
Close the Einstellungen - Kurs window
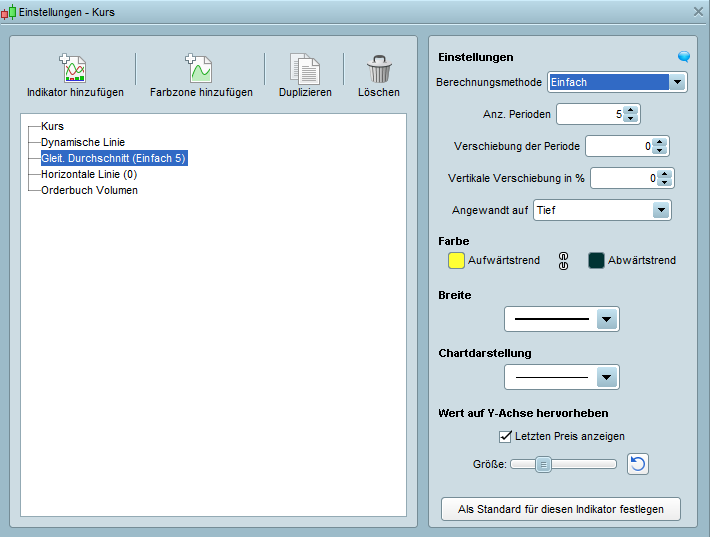(698, 12)
